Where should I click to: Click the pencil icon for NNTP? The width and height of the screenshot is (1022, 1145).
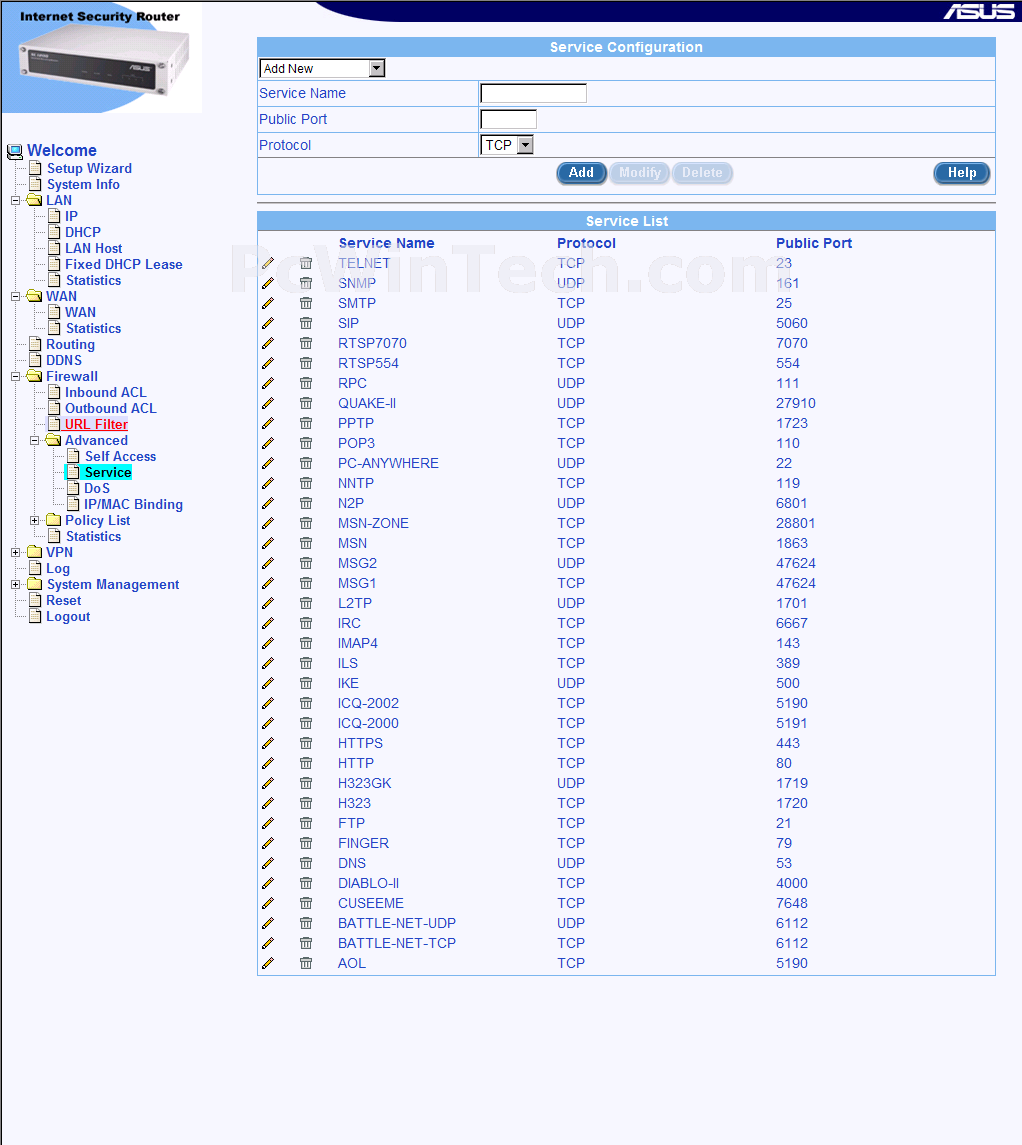tap(268, 483)
